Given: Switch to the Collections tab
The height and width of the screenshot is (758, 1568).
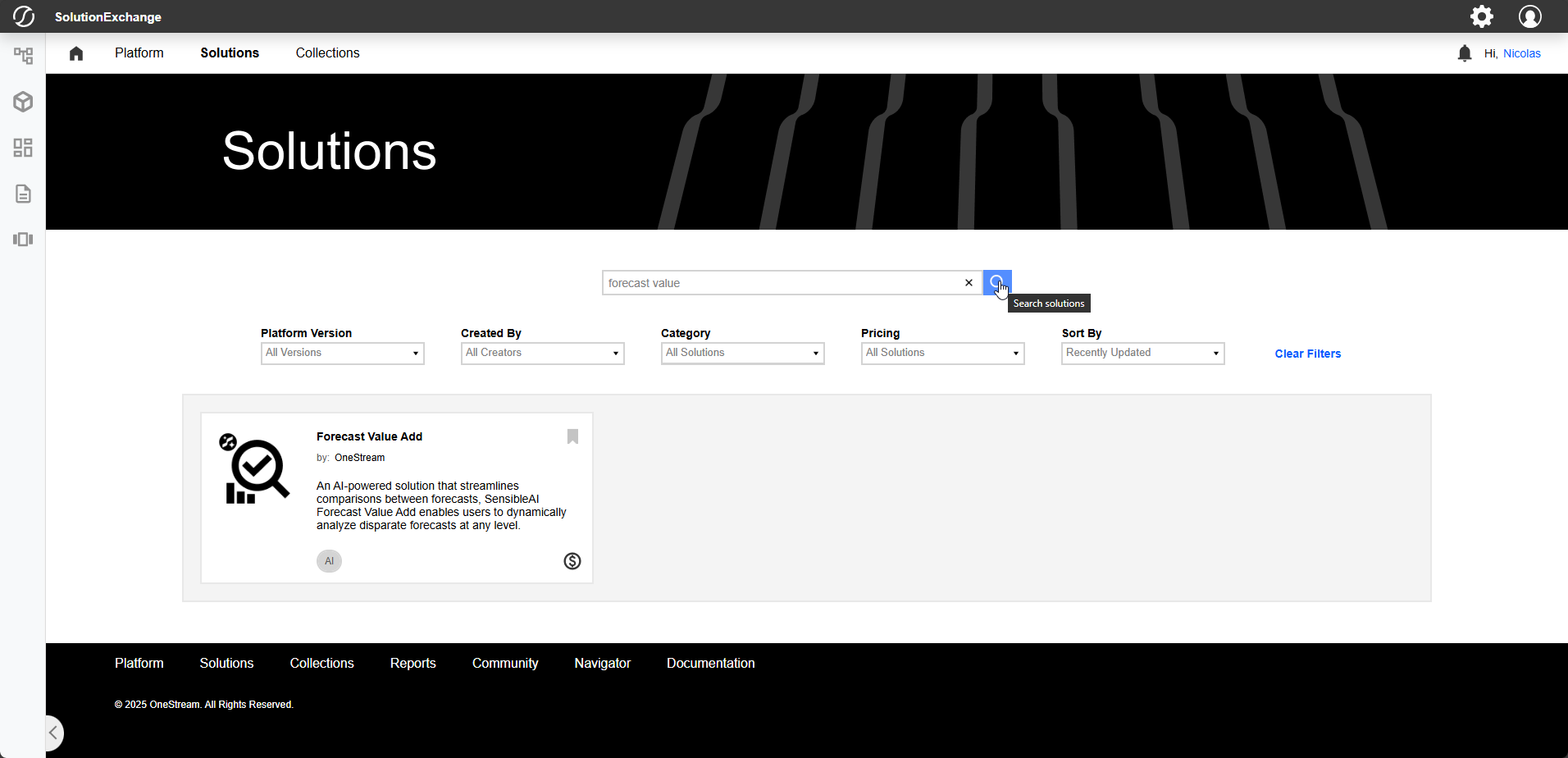Looking at the screenshot, I should click(x=327, y=53).
